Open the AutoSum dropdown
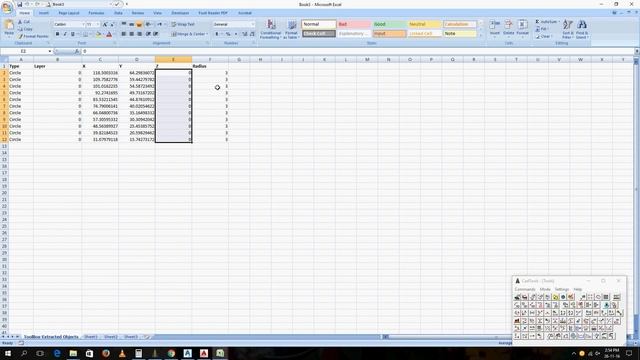Screen dimensions: 640x360 (x=558, y=22)
